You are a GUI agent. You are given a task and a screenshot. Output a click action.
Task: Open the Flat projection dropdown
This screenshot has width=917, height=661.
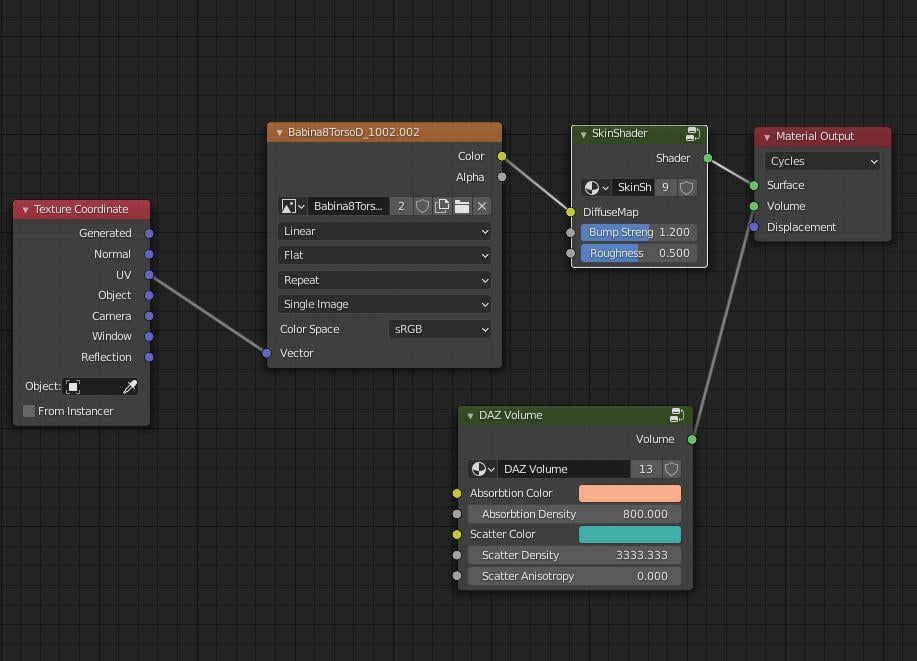click(384, 256)
